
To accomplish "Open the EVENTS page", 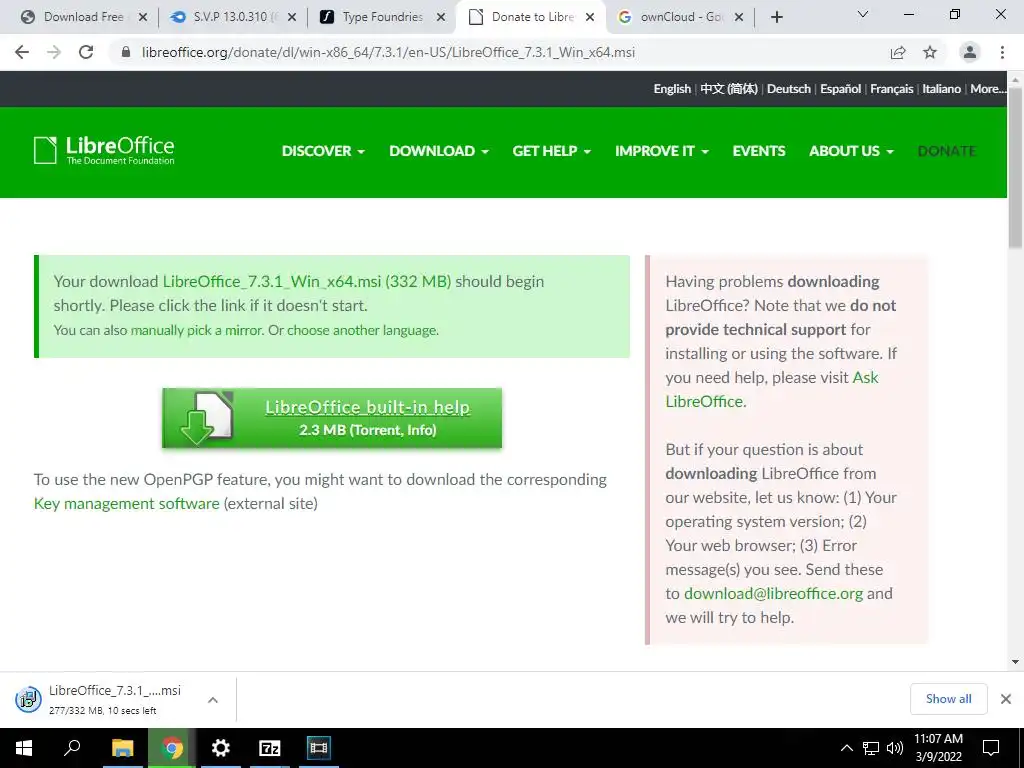I will (759, 151).
